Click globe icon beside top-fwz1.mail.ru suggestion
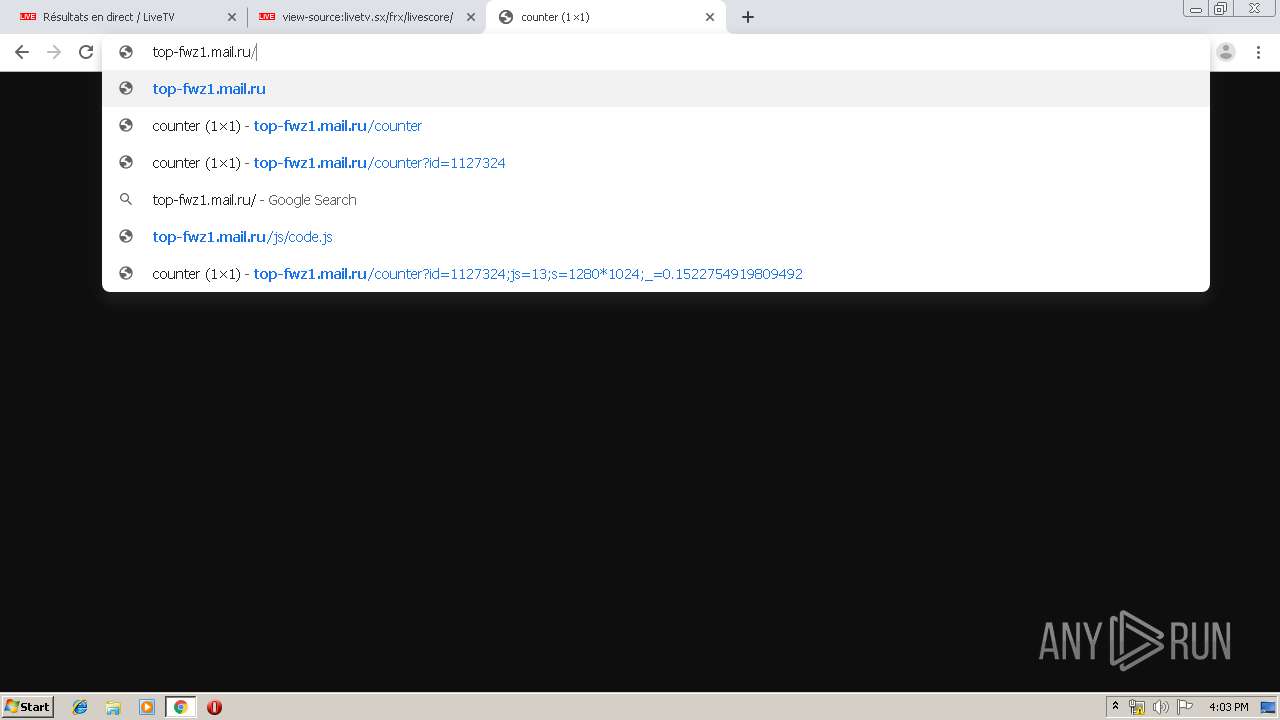This screenshot has width=1280, height=720. point(126,89)
